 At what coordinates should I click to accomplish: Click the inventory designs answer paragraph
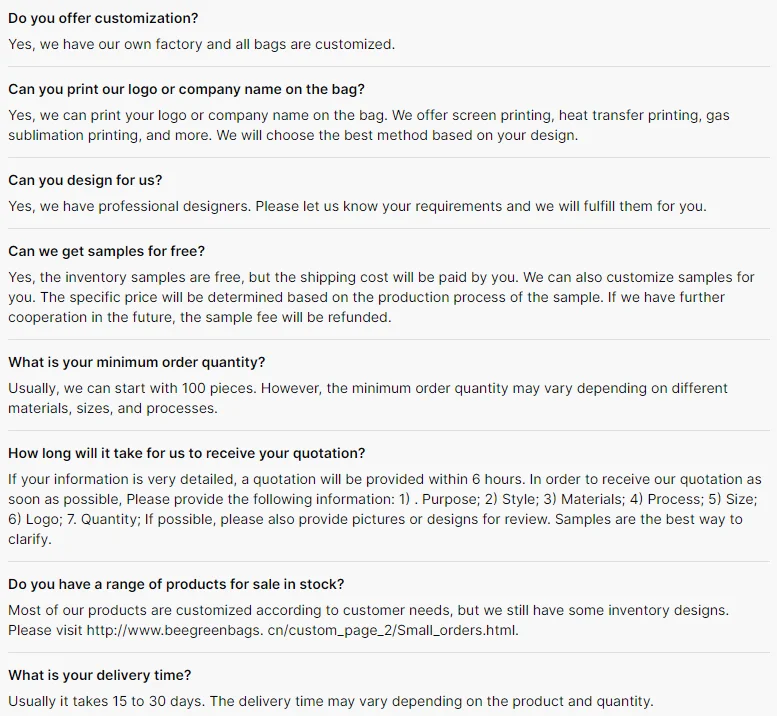[x=368, y=620]
